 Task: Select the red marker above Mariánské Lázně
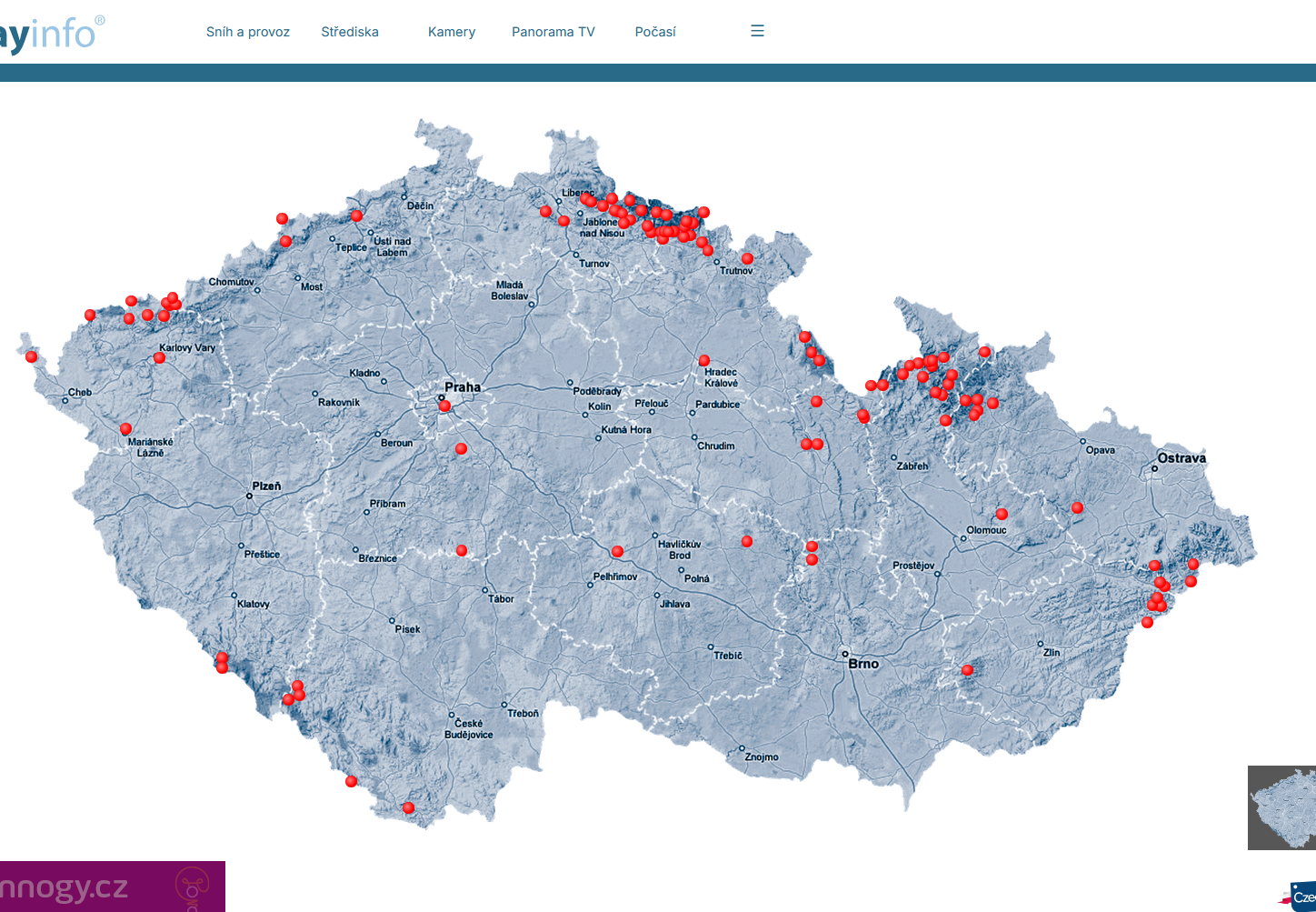coord(125,428)
